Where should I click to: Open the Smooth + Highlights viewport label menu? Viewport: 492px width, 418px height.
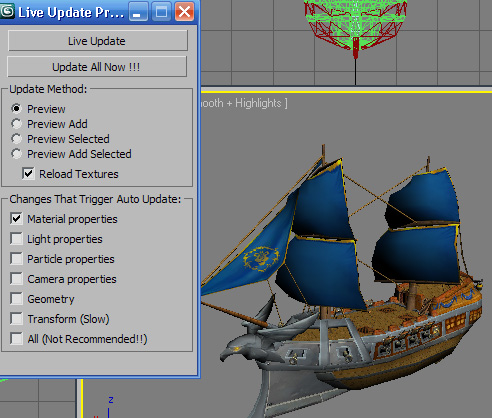pyautogui.click(x=244, y=103)
